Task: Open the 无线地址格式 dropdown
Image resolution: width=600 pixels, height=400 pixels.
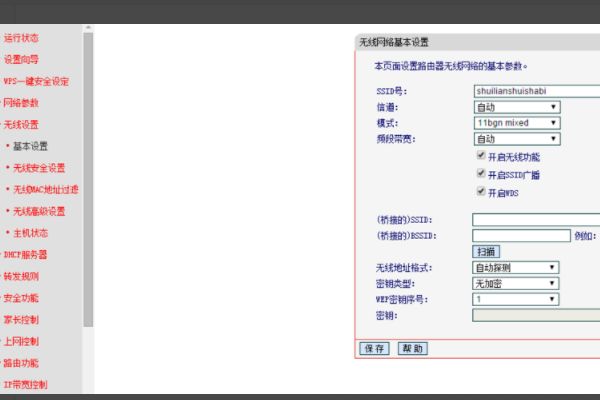Action: [x=515, y=268]
